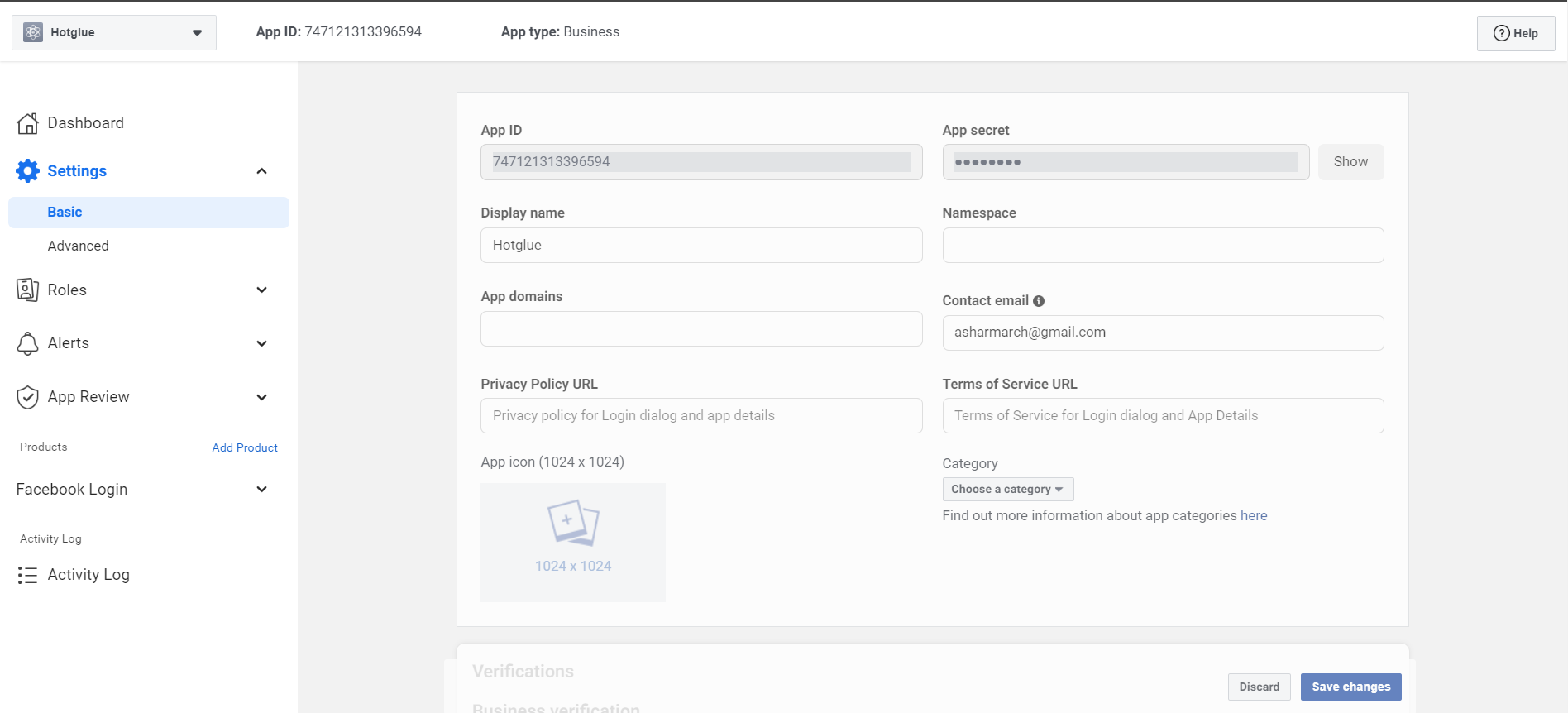Expand the Roles section chevron
This screenshot has height=713, width=1568.
point(261,290)
